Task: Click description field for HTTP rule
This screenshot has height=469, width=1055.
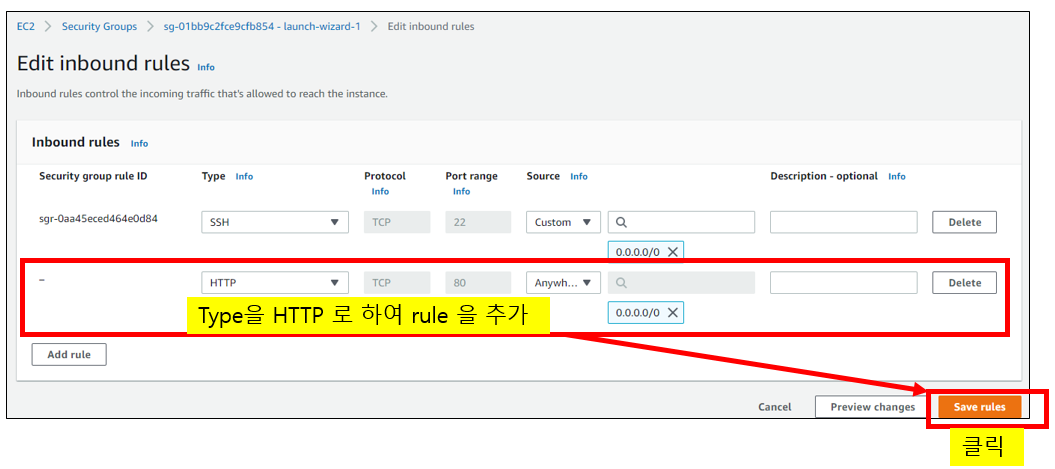Action: [x=844, y=283]
